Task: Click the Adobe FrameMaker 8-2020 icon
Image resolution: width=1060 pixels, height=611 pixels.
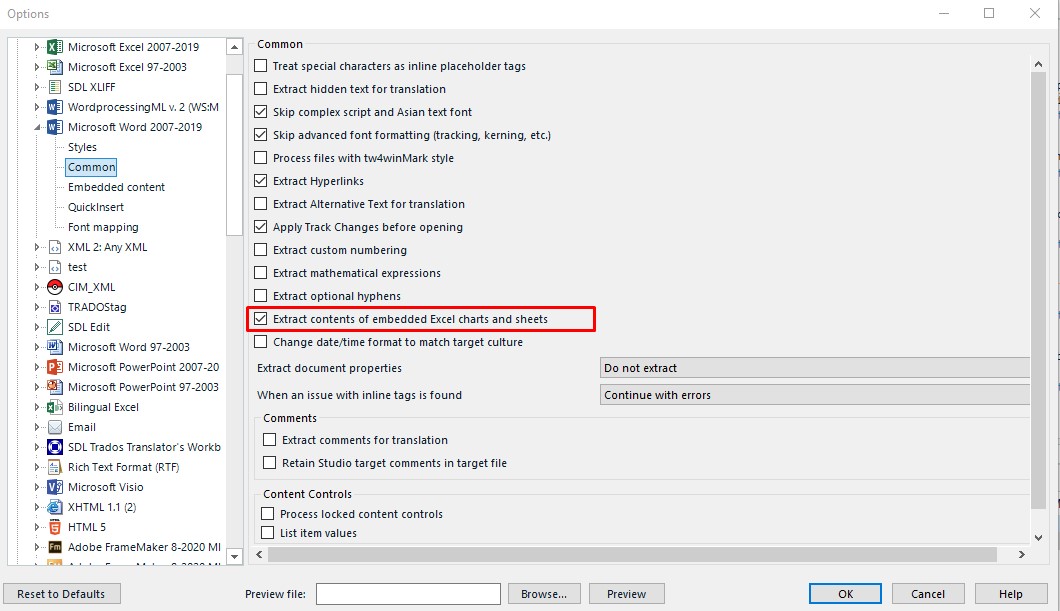Action: pyautogui.click(x=53, y=547)
